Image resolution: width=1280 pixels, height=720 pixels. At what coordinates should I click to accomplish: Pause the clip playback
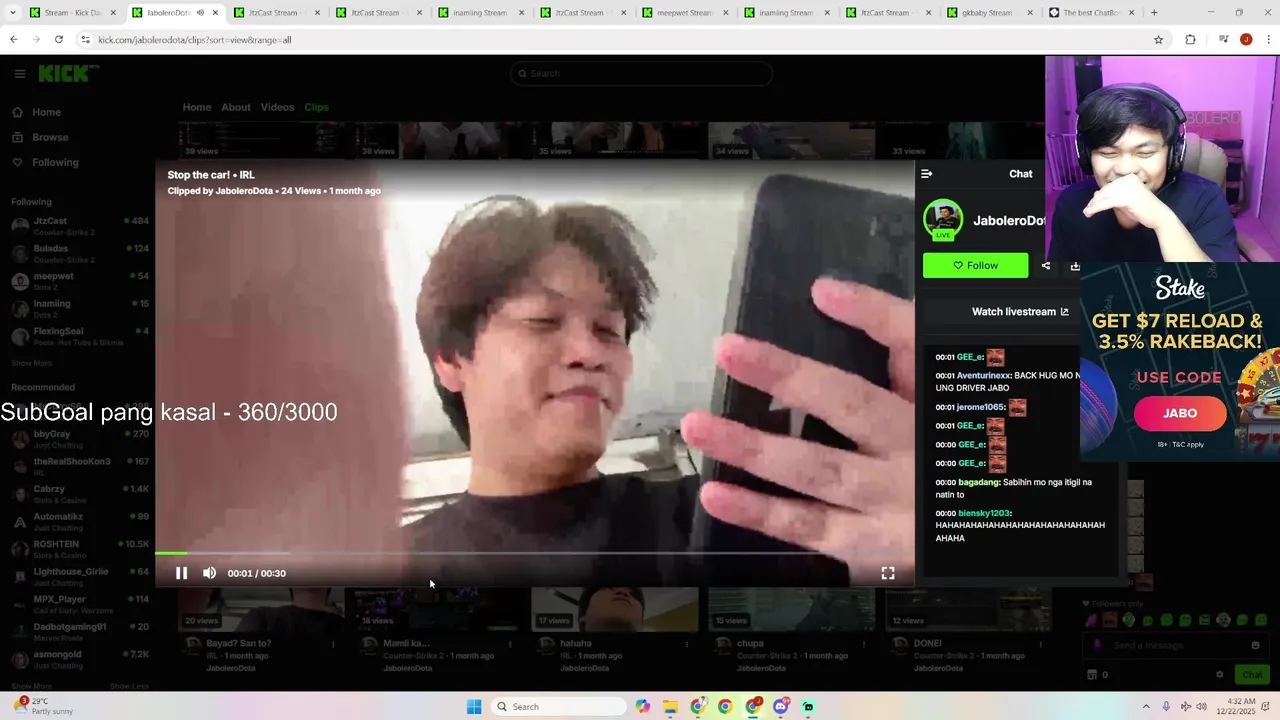point(181,573)
